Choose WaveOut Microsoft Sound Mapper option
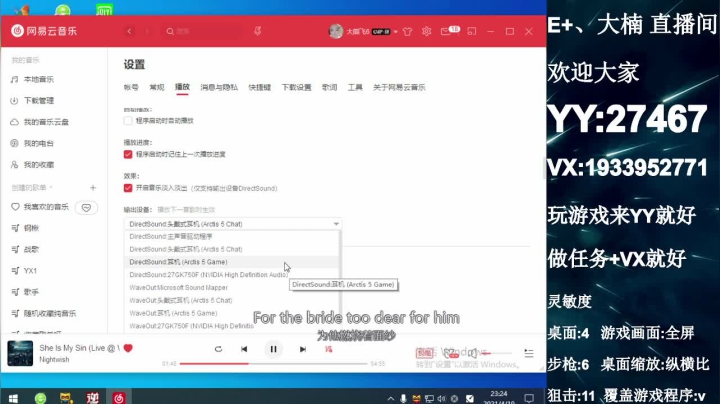This screenshot has width=720, height=404. 232,288
